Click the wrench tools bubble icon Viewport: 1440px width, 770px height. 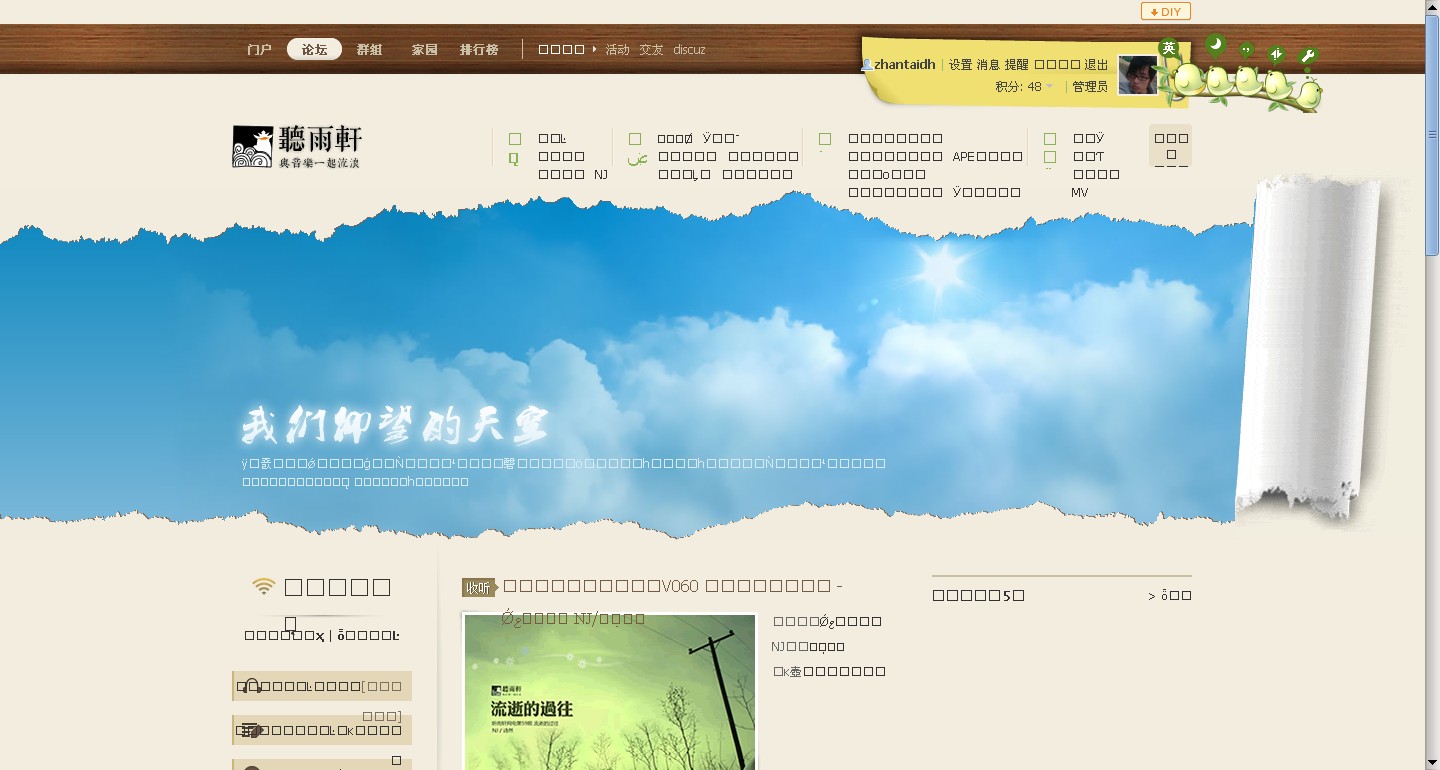1308,56
